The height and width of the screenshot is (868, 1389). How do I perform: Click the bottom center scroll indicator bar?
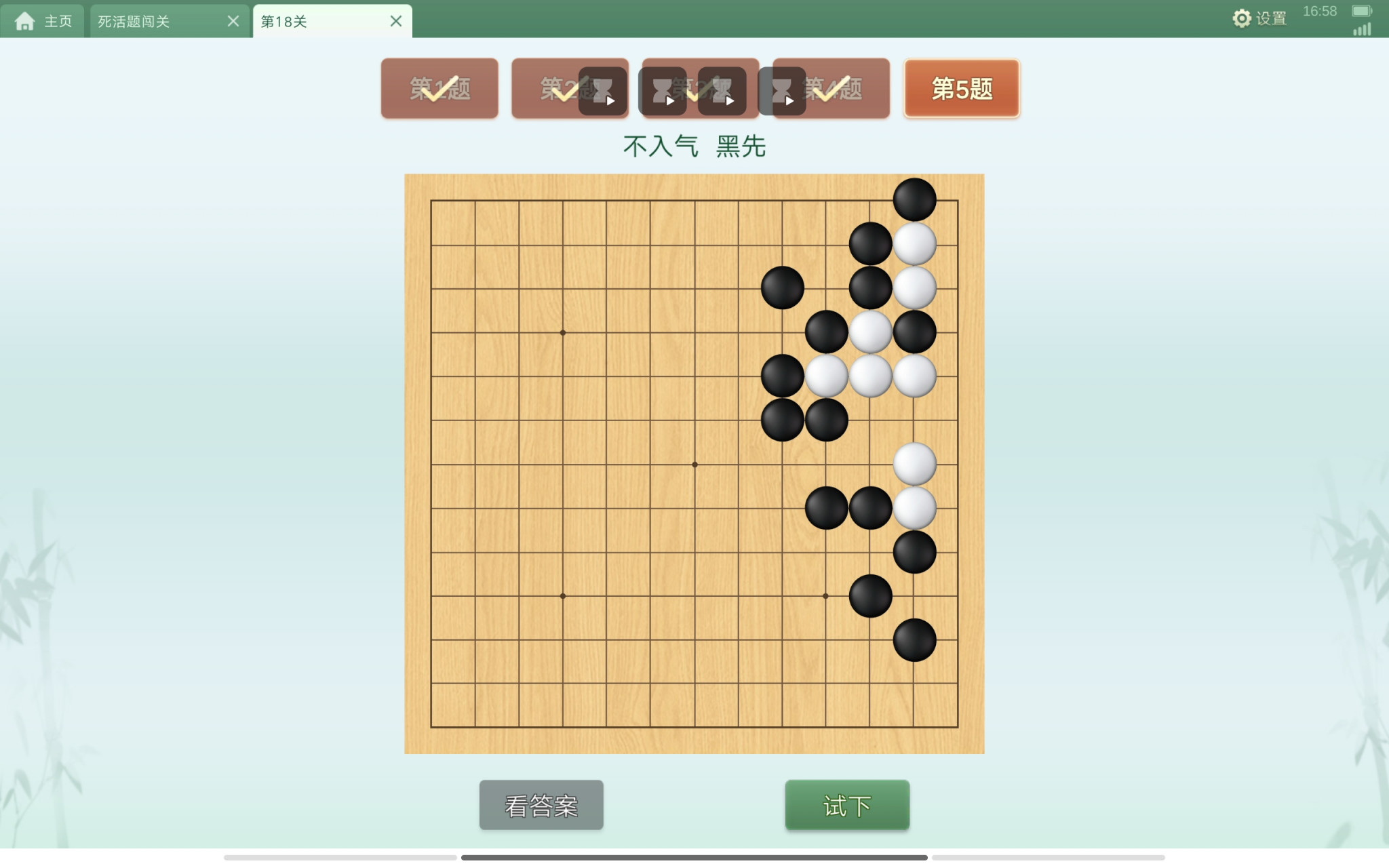[x=694, y=858]
